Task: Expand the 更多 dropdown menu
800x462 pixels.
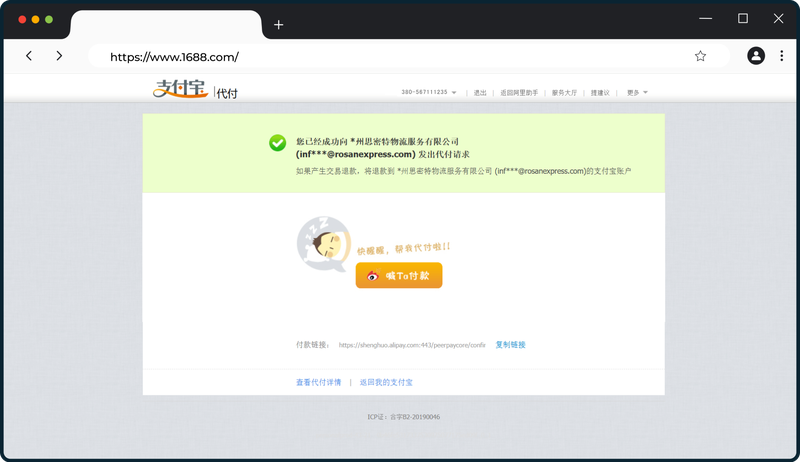Action: pyautogui.click(x=637, y=93)
